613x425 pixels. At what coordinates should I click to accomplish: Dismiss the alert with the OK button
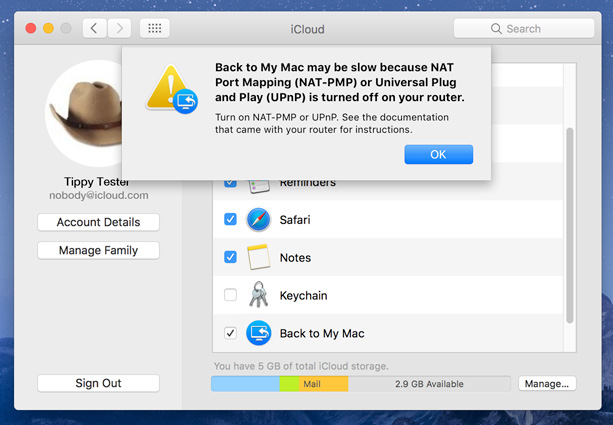point(439,154)
